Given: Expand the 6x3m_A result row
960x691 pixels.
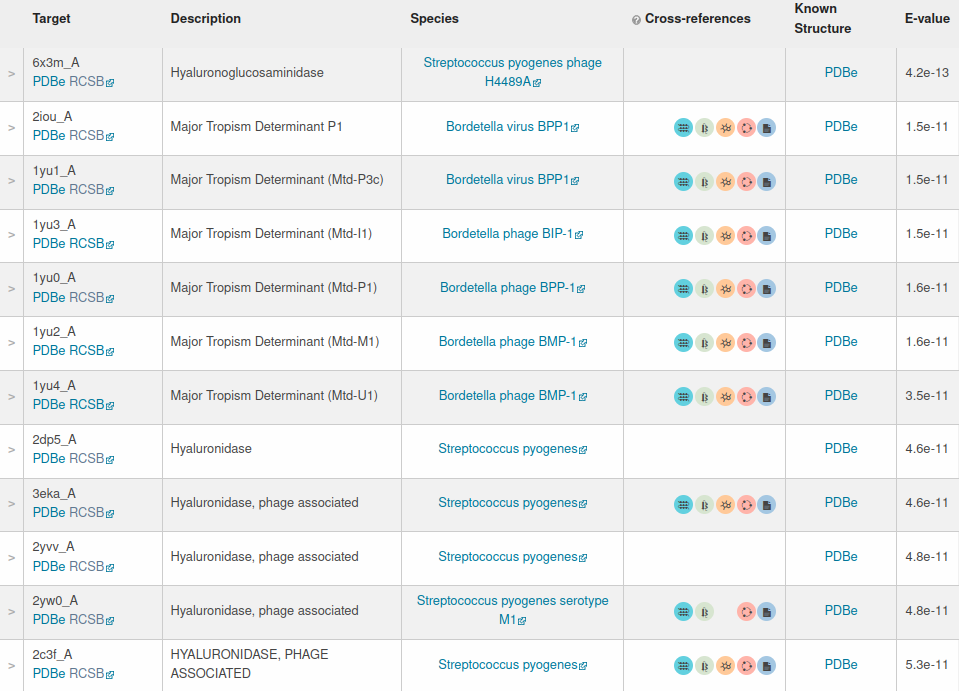Looking at the screenshot, I should [12, 73].
